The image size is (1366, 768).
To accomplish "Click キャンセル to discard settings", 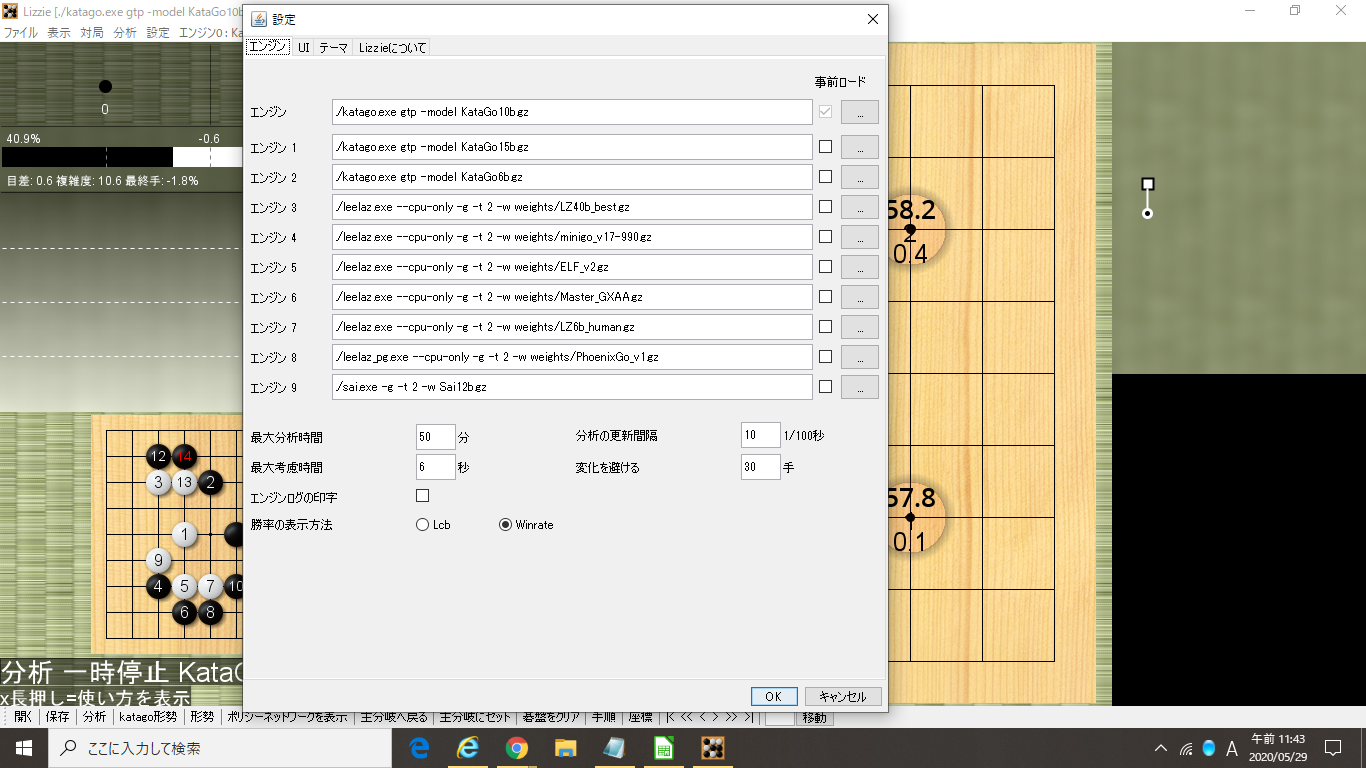I will [x=843, y=697].
